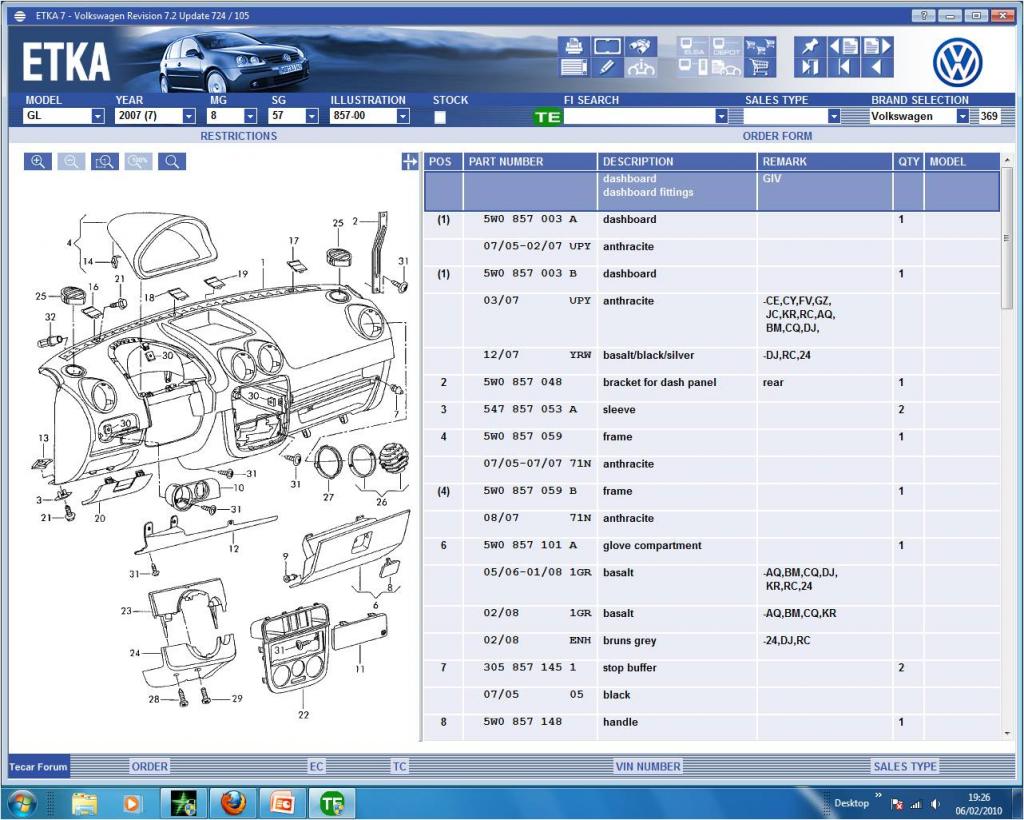Select part number 547 857 053 A
Viewport: 1024px width, 820px height.
click(530, 409)
